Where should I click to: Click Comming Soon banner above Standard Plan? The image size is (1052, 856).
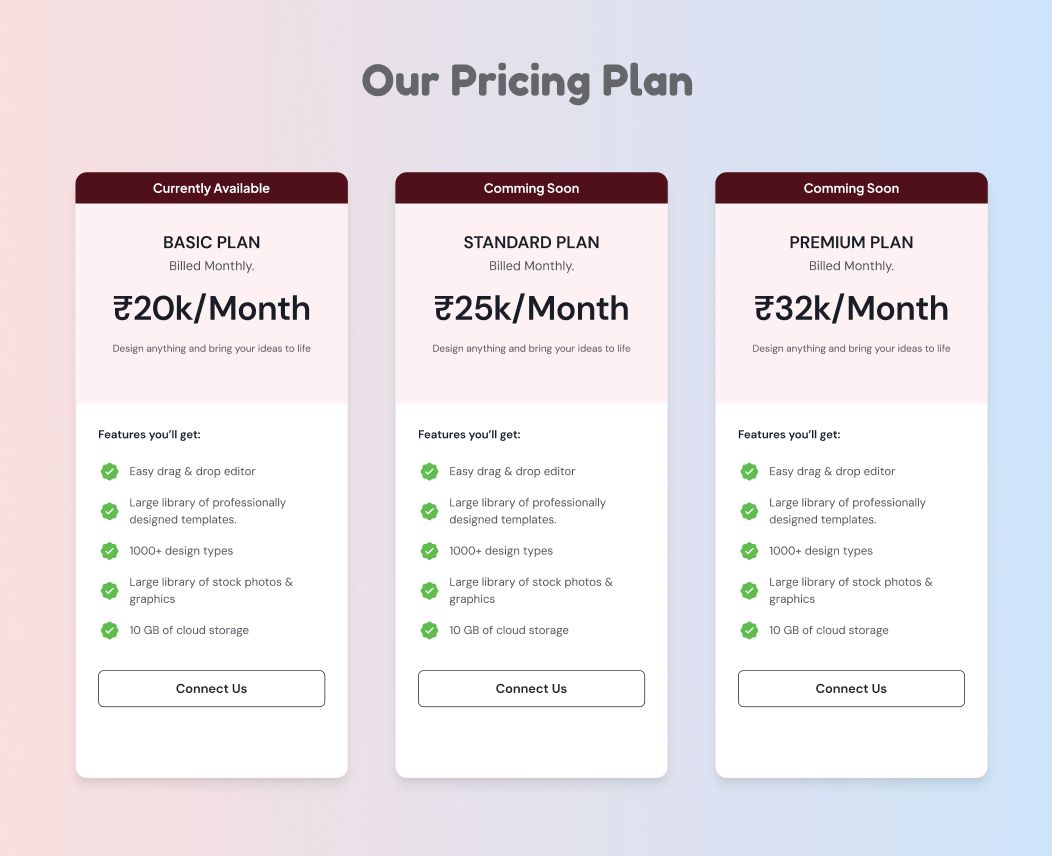point(531,188)
